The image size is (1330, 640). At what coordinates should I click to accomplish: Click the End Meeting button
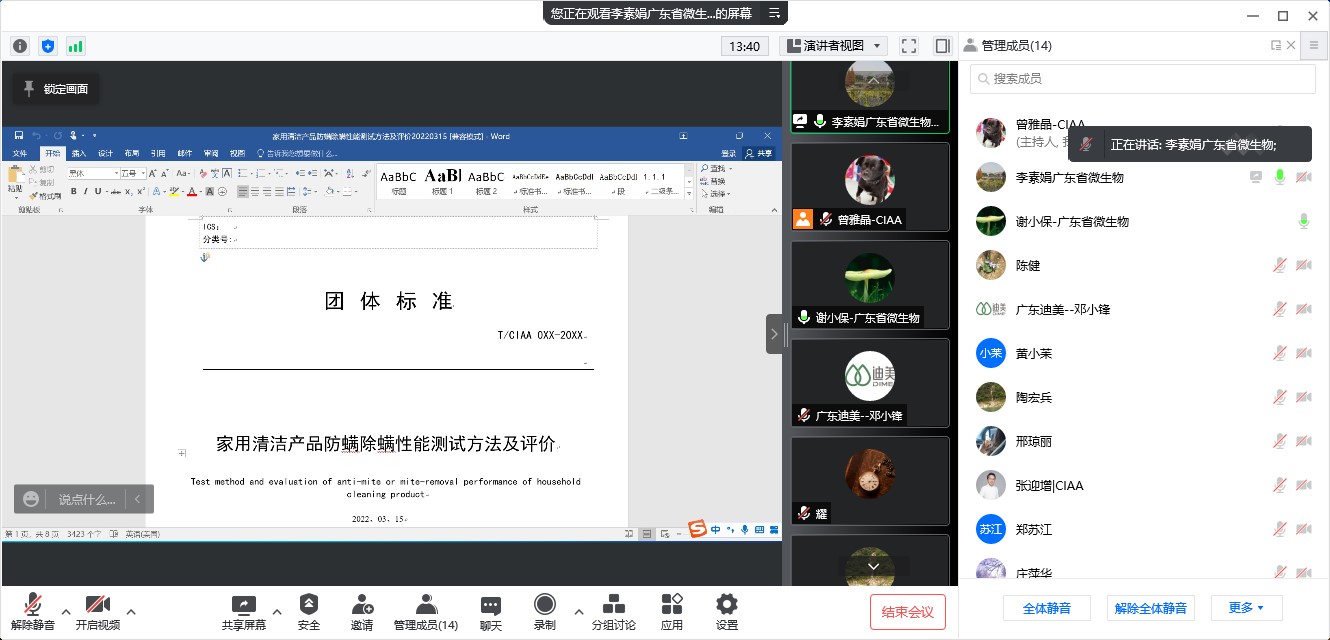(907, 612)
